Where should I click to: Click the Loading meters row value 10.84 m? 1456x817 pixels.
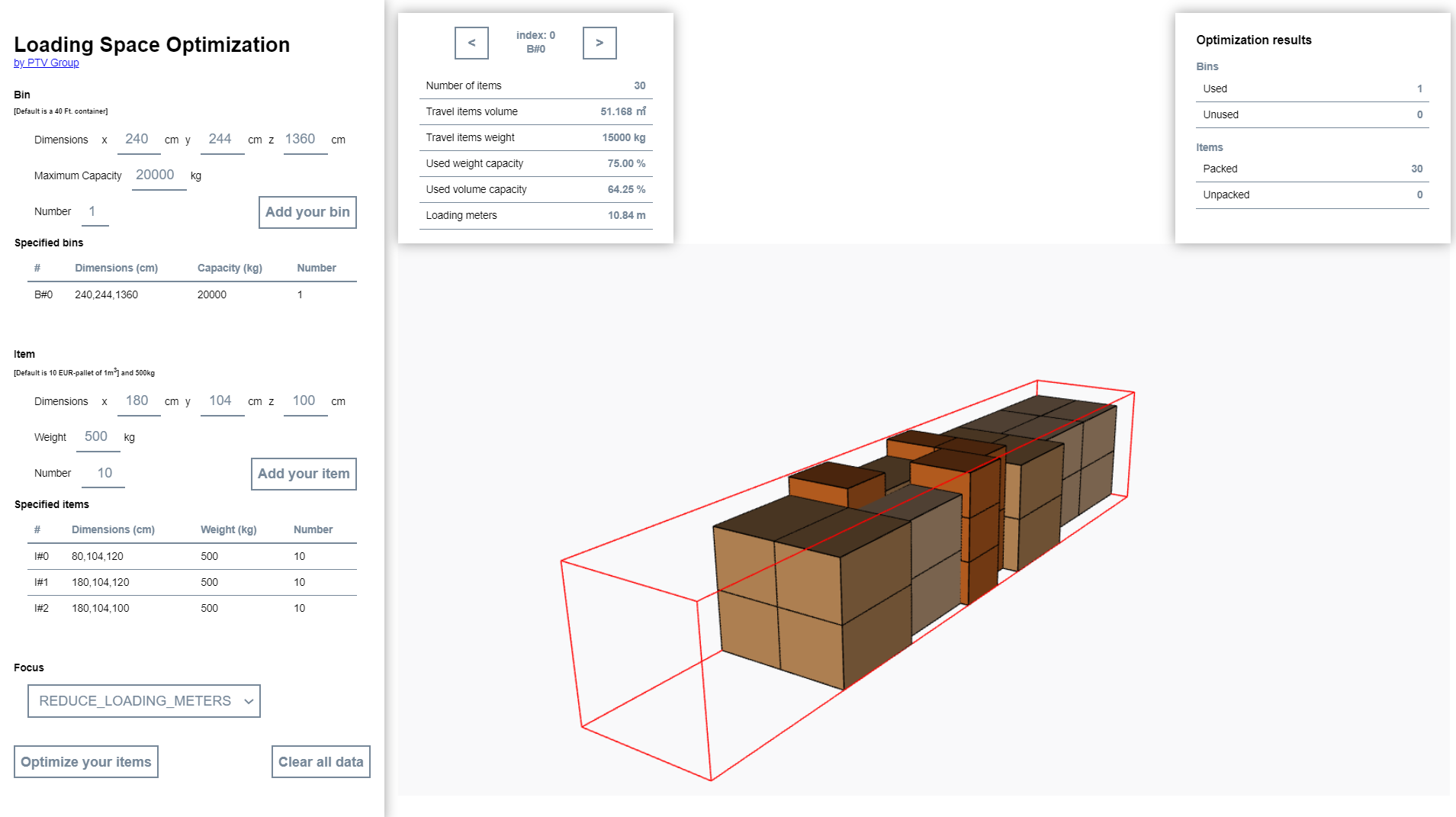(x=626, y=215)
